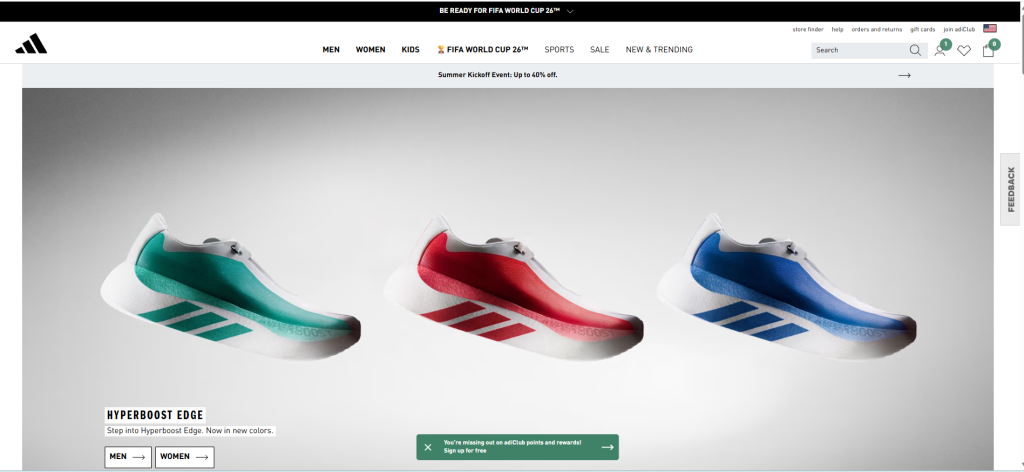Expand the FIFA World Cup 26 top banner chevron
Viewport: 1024px width, 472px height.
tap(570, 11)
